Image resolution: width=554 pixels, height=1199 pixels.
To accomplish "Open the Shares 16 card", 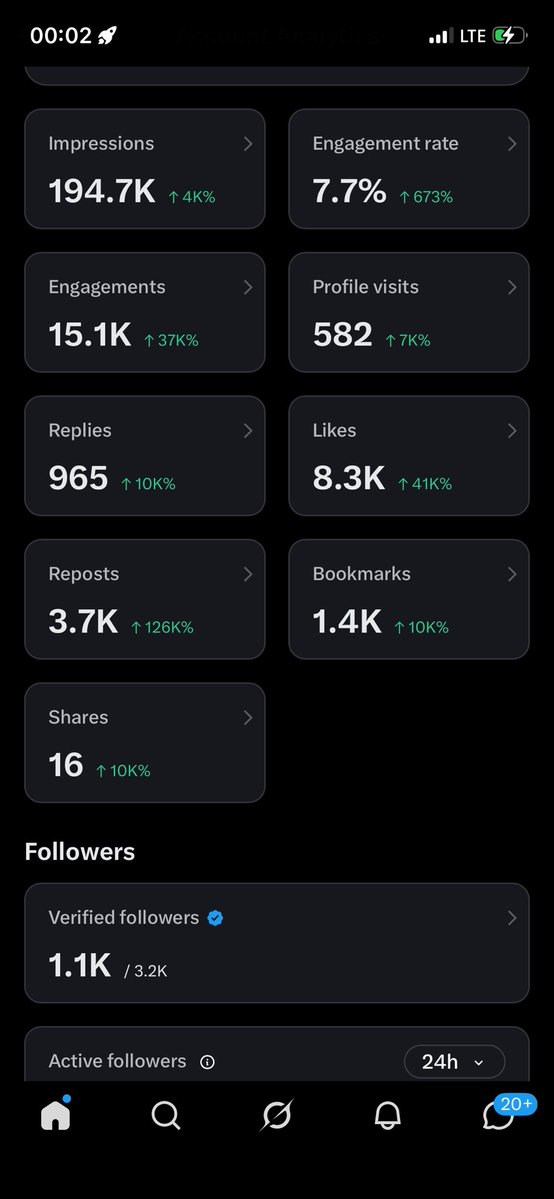I will tap(145, 742).
